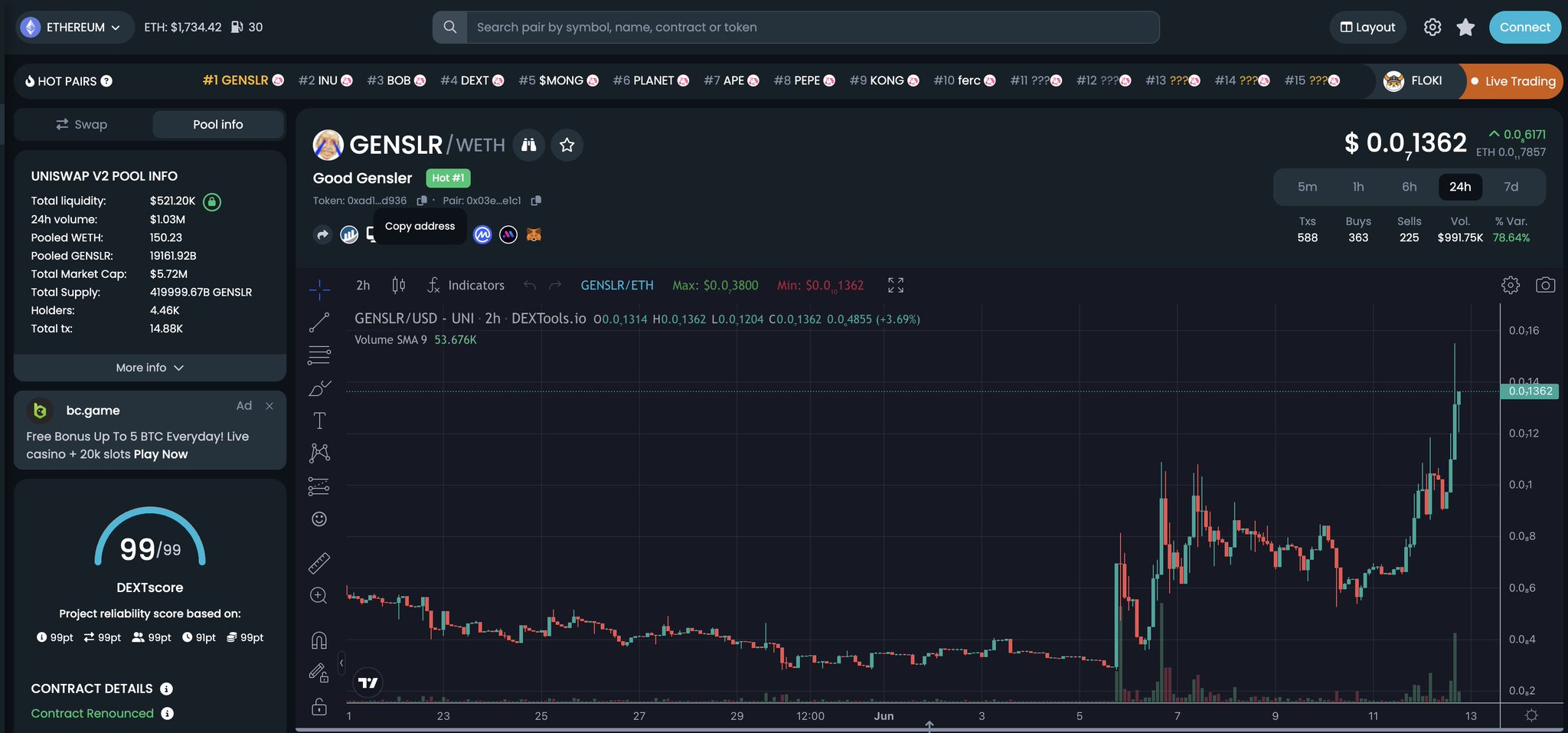Screen dimensions: 1568x733
Task: Toggle chart fullscreen mode
Action: click(896, 285)
